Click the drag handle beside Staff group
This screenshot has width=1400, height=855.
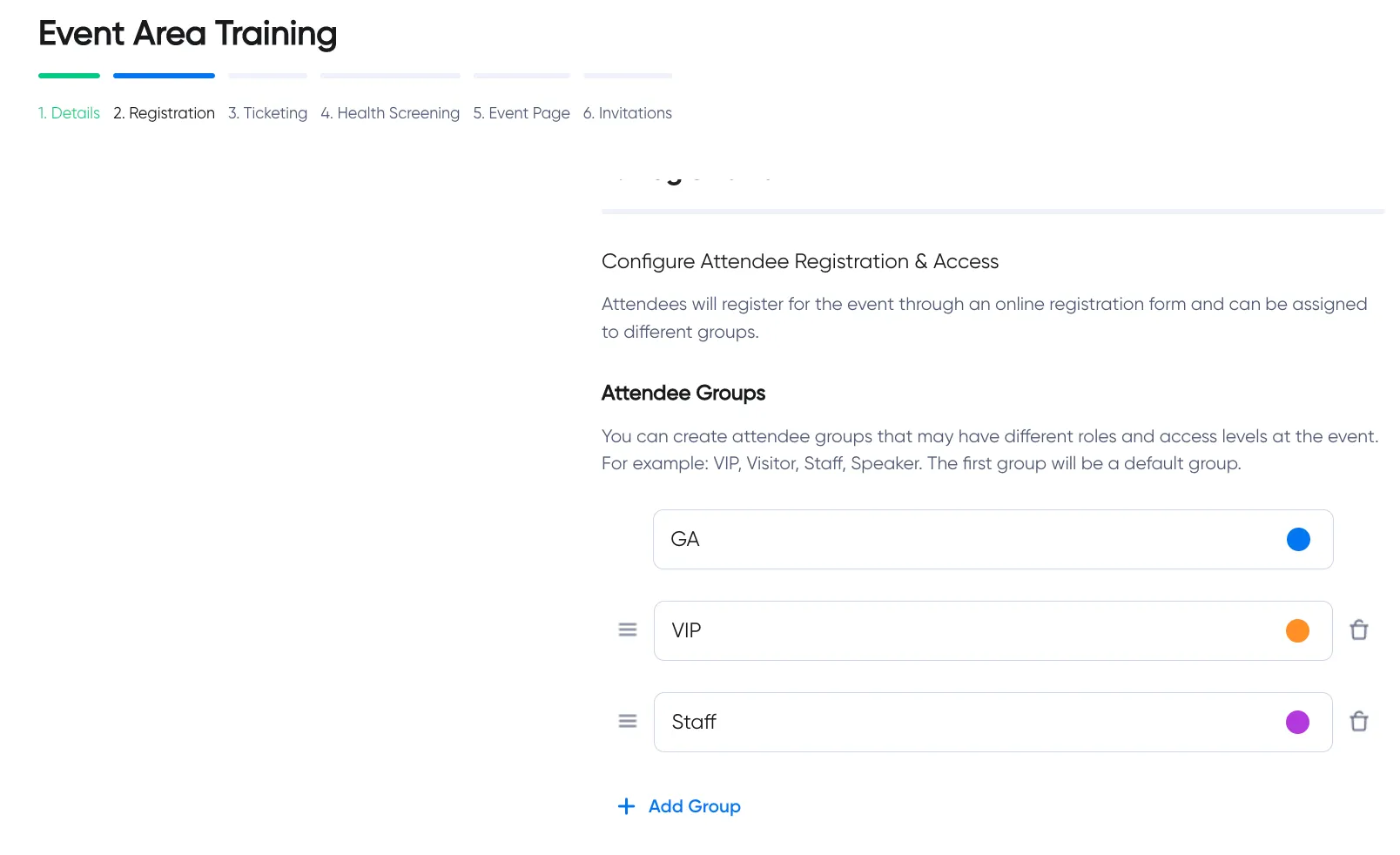(x=627, y=721)
